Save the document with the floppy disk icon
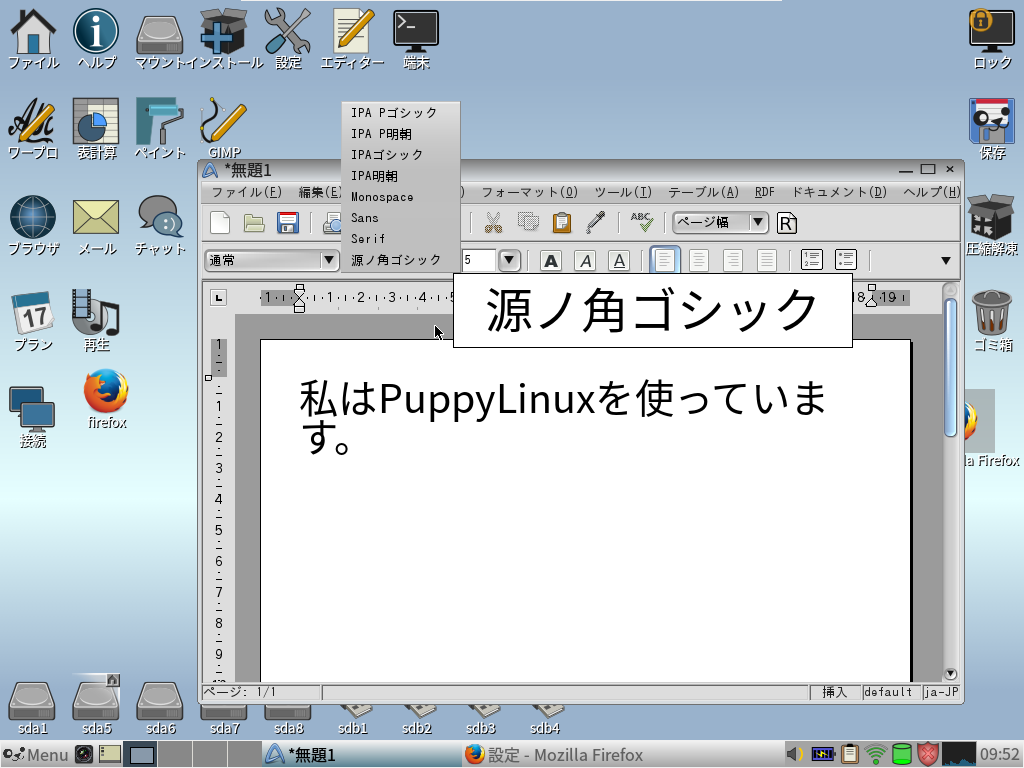The width and height of the screenshot is (1024, 768). [x=287, y=223]
